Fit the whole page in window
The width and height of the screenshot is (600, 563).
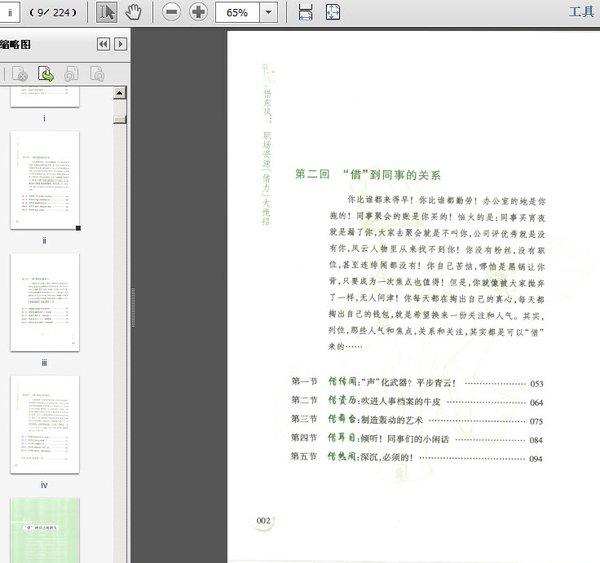pos(333,12)
